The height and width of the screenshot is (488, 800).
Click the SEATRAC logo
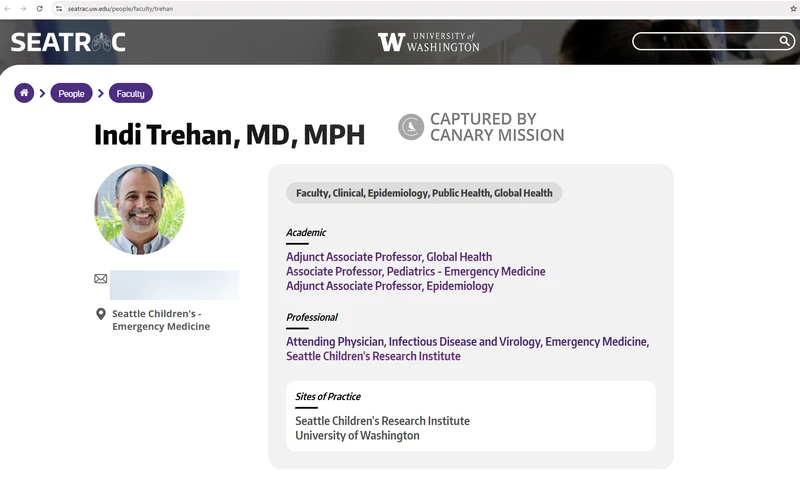[x=68, y=42]
